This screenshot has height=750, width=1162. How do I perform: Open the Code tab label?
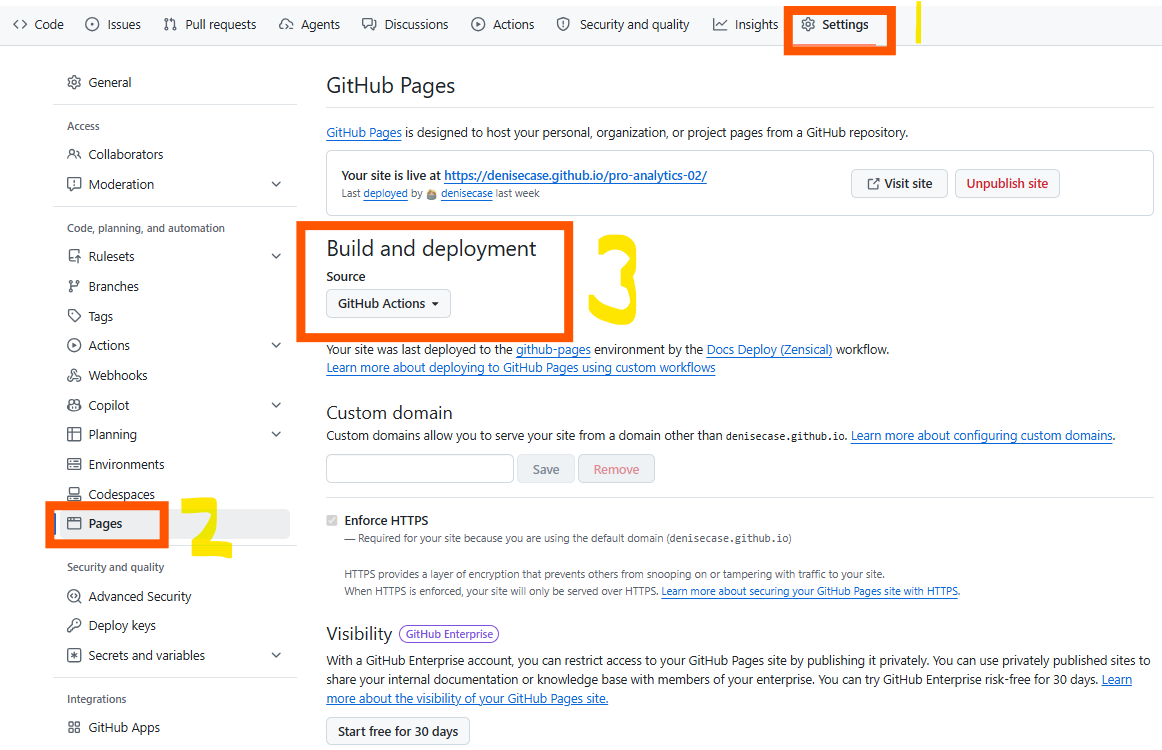[x=49, y=24]
